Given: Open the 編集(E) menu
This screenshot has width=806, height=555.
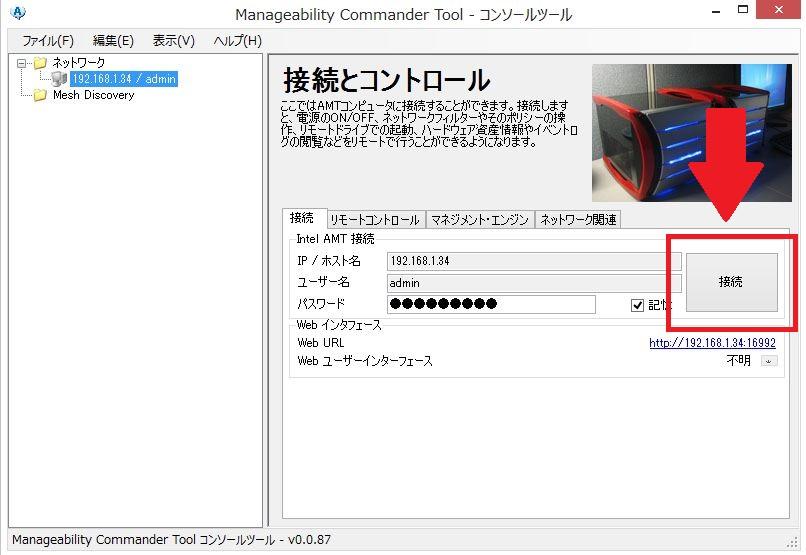Looking at the screenshot, I should point(113,41).
